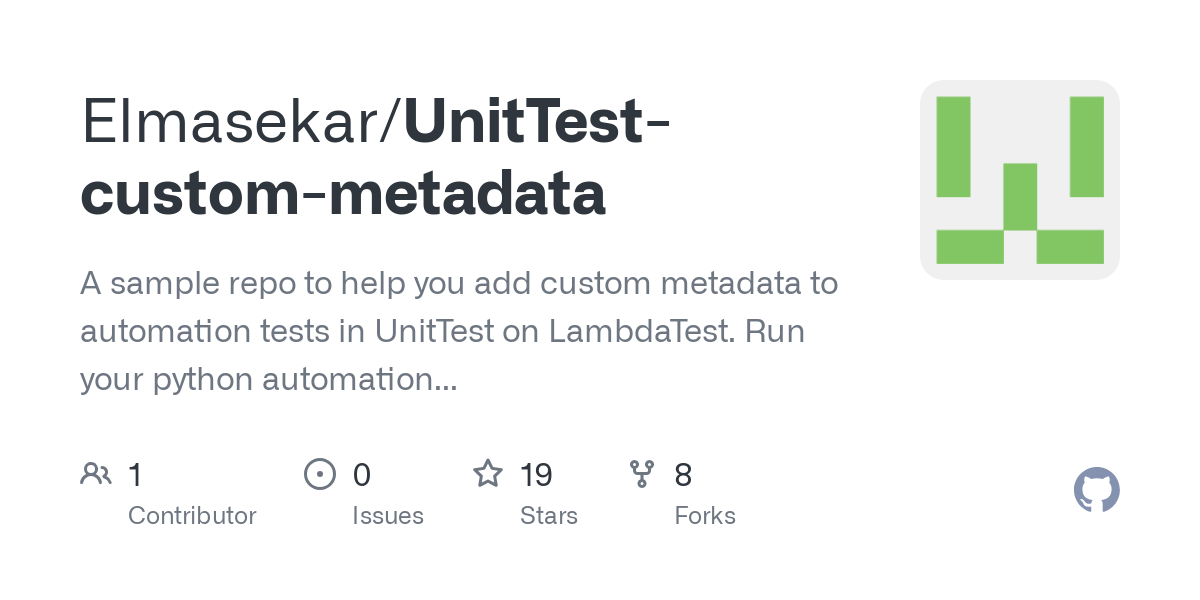Viewport: 1200px width, 600px height.
Task: Click the contributors people icon
Action: click(96, 474)
